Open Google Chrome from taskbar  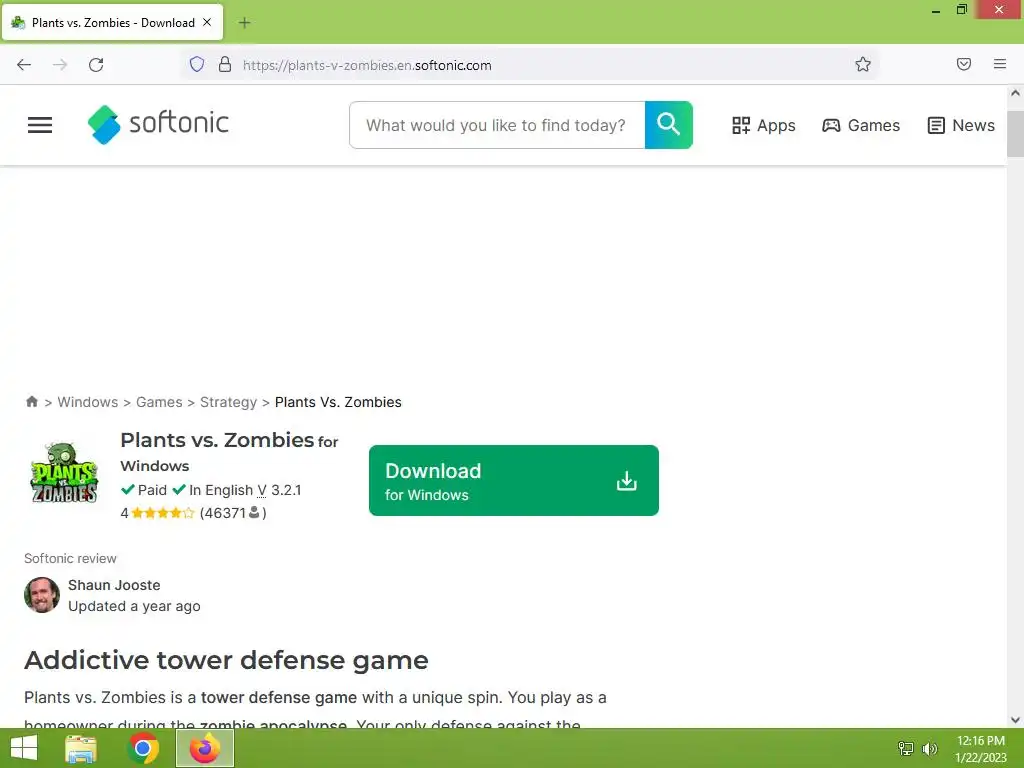(x=143, y=748)
